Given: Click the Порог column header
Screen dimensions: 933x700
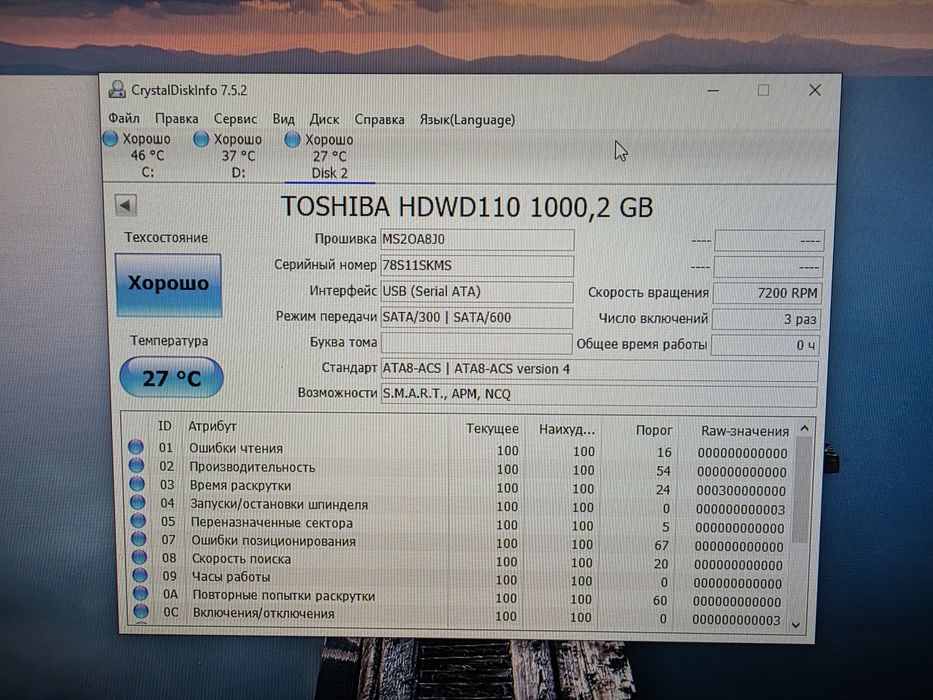Looking at the screenshot, I should click(654, 430).
